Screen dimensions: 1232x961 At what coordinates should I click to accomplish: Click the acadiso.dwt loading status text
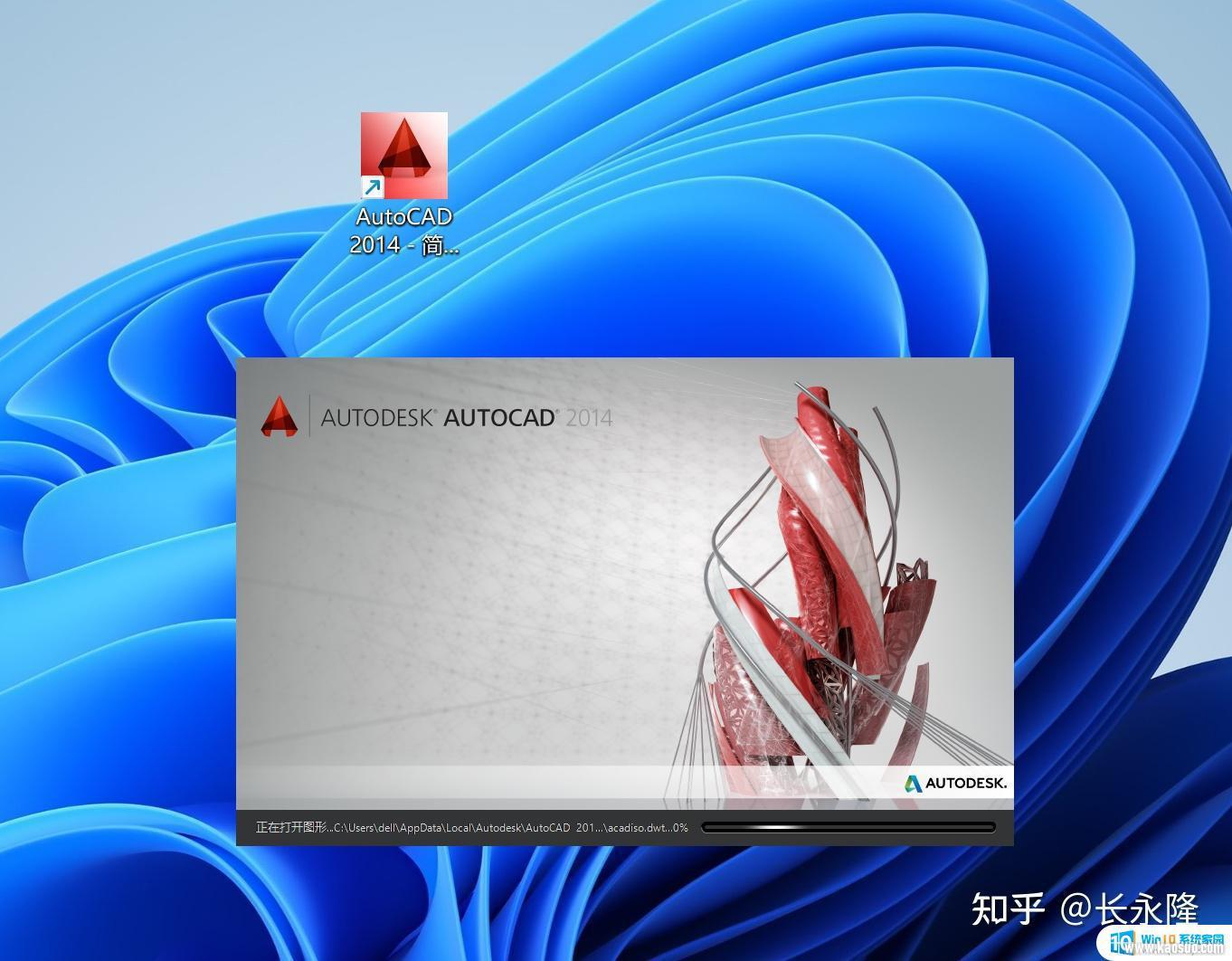point(471,827)
